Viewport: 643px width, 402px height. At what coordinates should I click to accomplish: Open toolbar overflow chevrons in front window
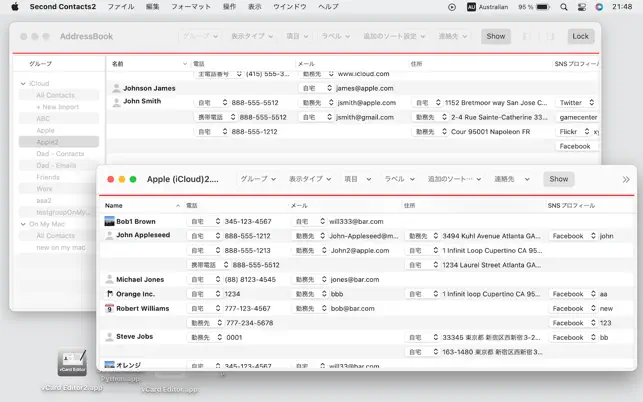click(x=626, y=179)
